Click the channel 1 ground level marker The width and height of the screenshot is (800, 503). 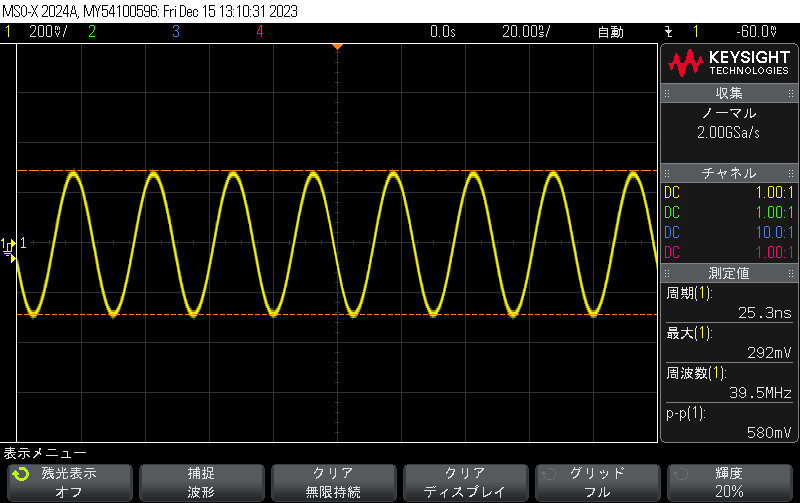click(x=10, y=243)
